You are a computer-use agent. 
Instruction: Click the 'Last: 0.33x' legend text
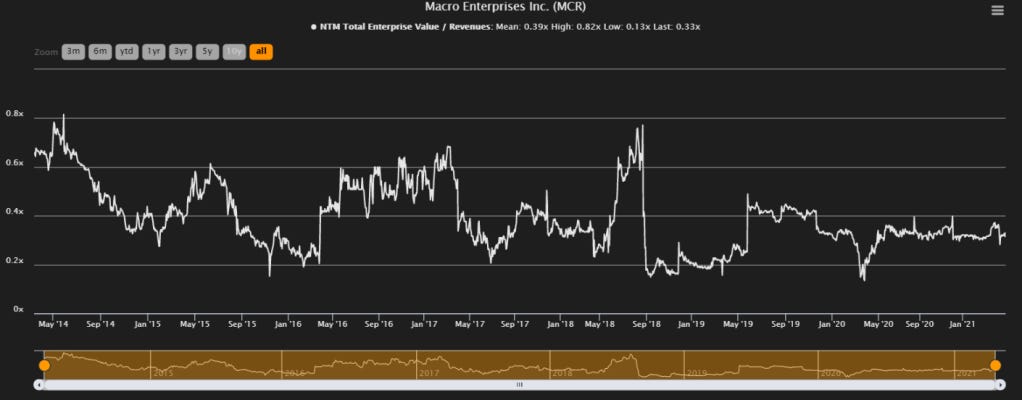(677, 27)
